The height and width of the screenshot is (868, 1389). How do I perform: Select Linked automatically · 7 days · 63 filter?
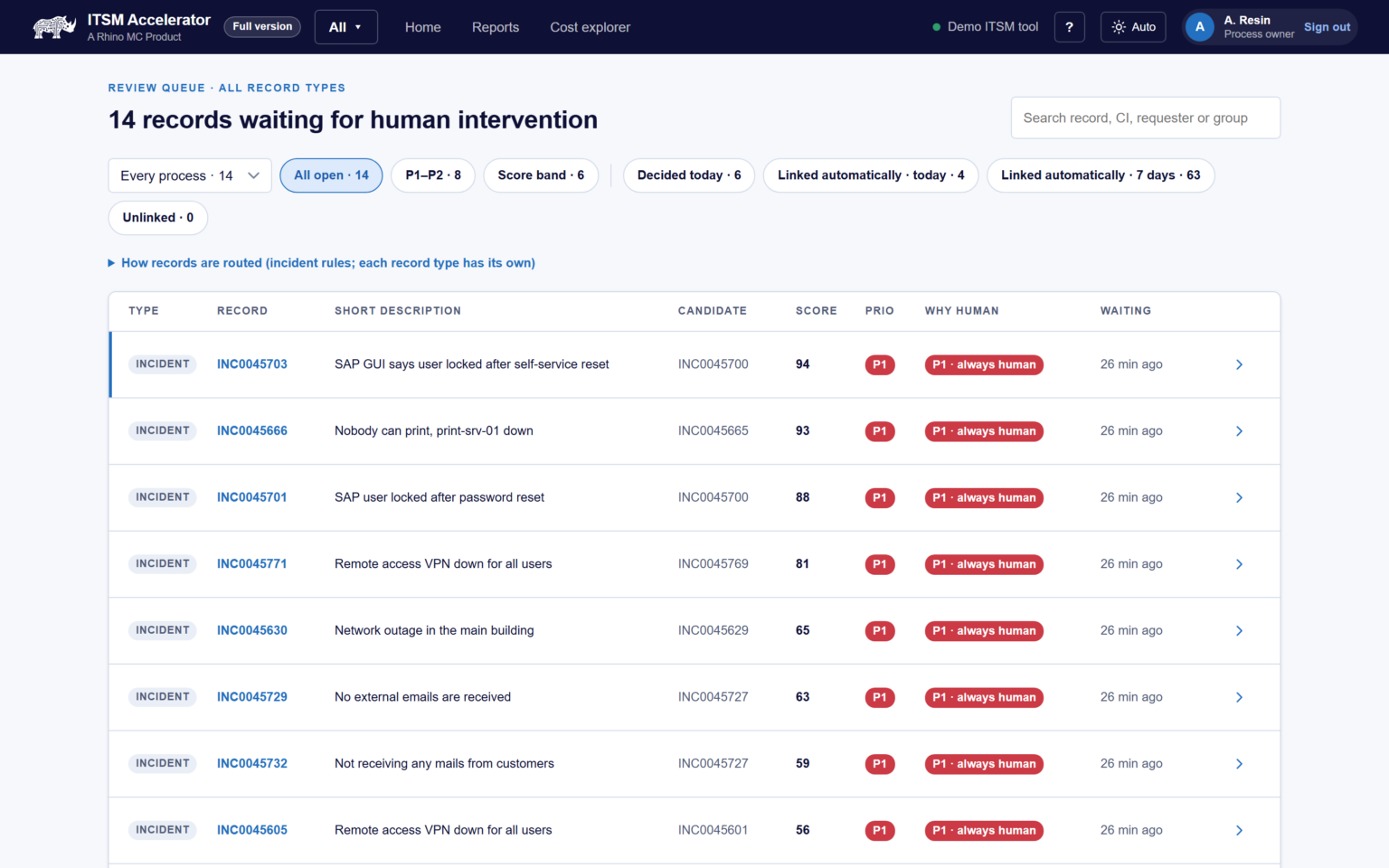(x=1101, y=175)
